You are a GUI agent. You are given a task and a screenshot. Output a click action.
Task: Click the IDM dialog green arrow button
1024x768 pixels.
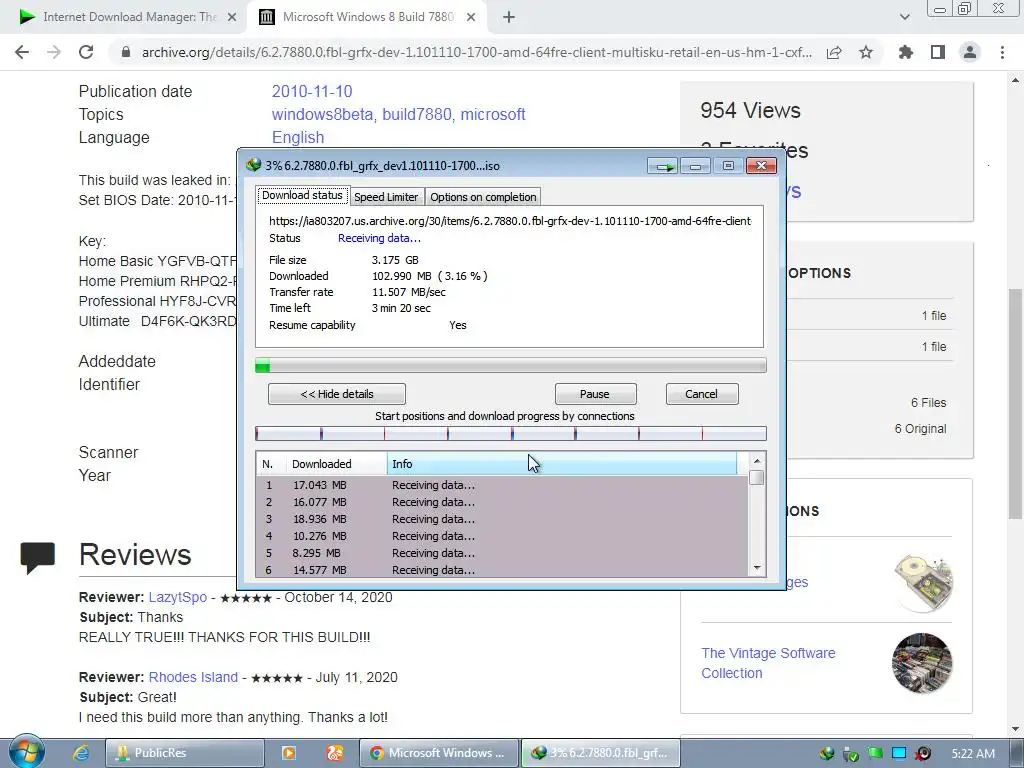pos(664,166)
